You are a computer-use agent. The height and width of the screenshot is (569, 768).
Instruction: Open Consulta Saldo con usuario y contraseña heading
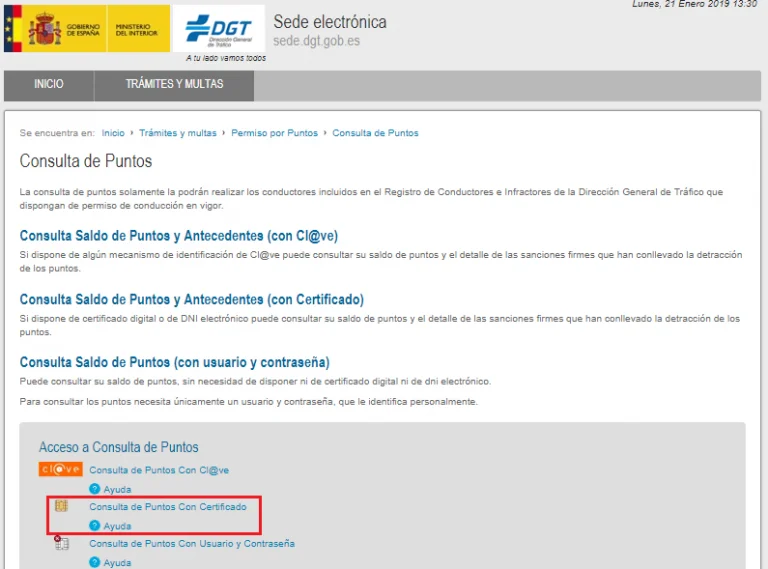click(x=174, y=362)
